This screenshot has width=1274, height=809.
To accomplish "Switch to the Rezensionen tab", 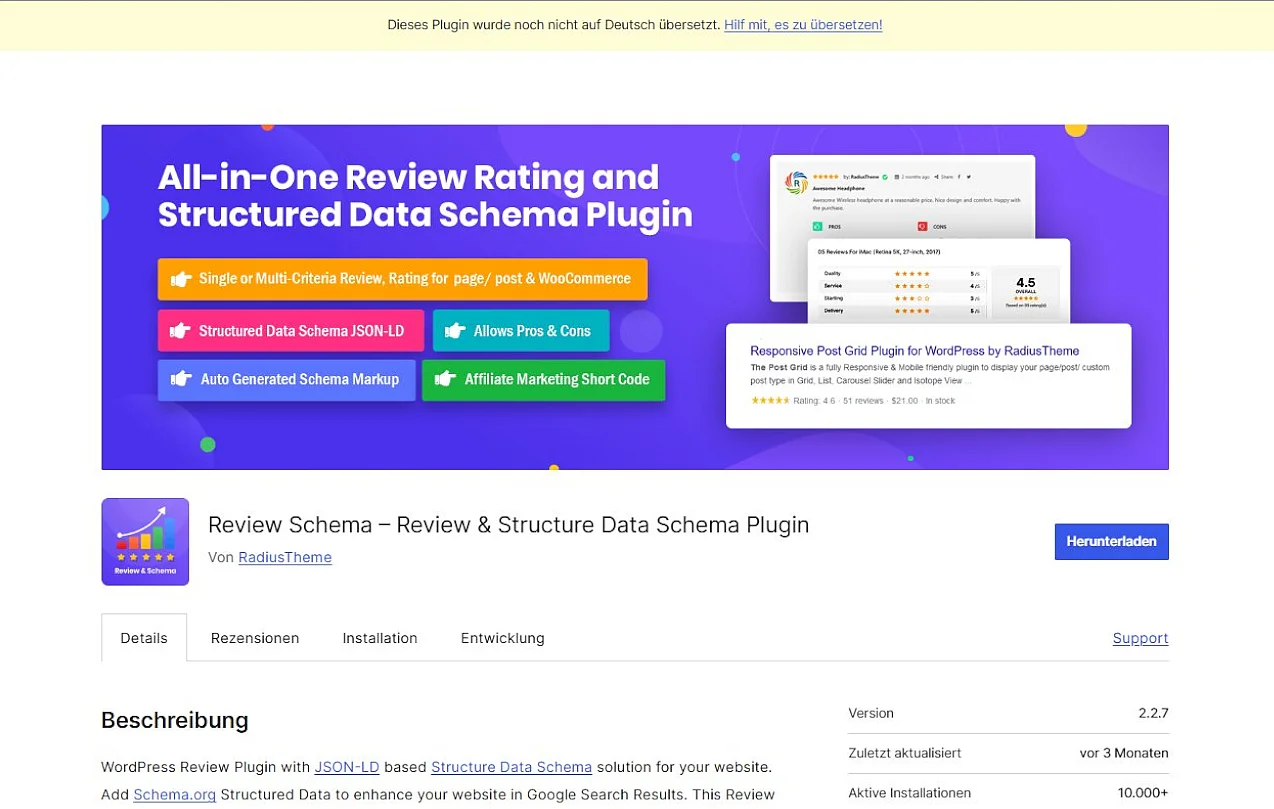I will 255,638.
